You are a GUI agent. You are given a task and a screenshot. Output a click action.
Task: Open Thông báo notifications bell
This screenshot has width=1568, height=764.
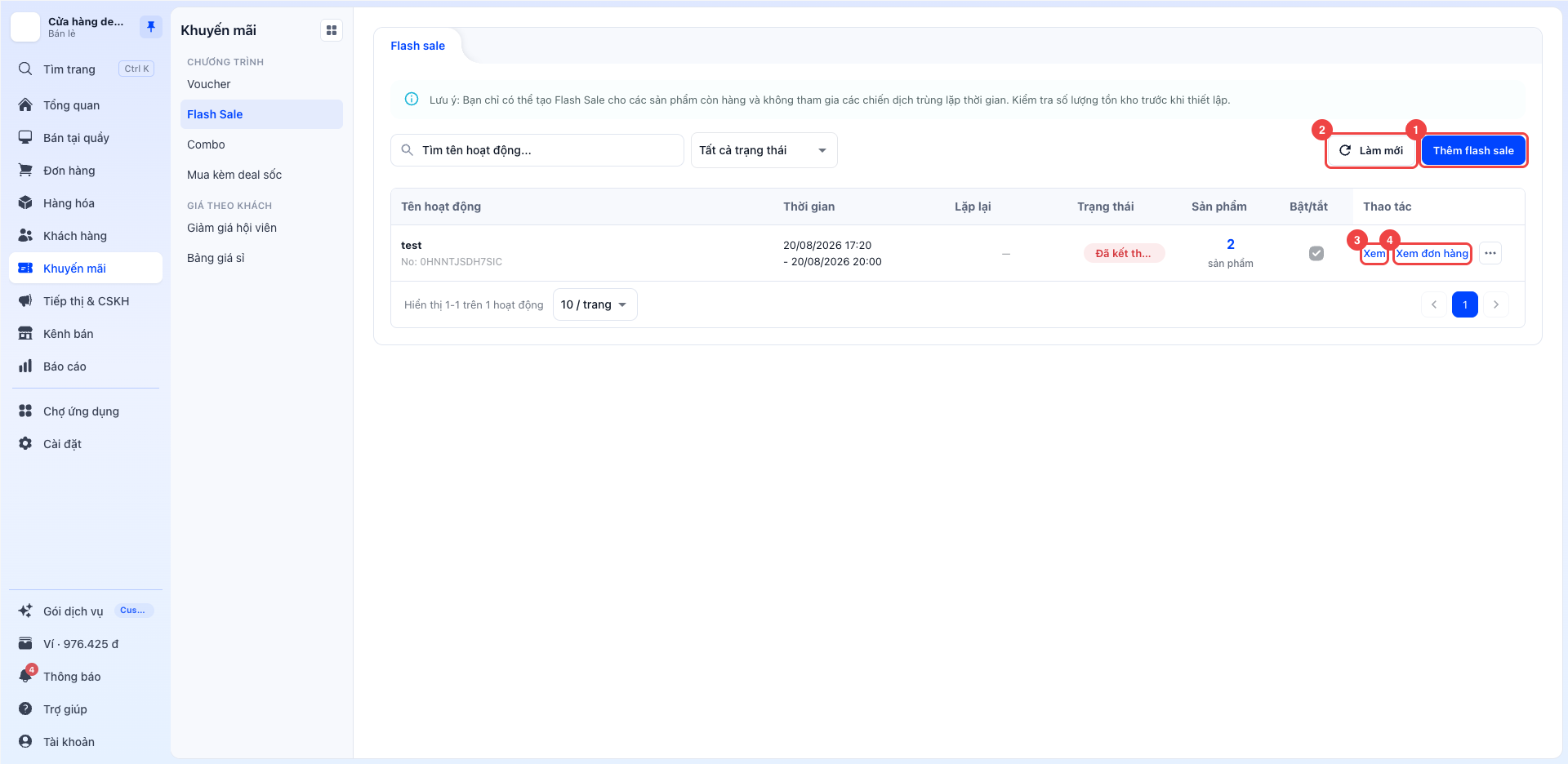[86, 677]
